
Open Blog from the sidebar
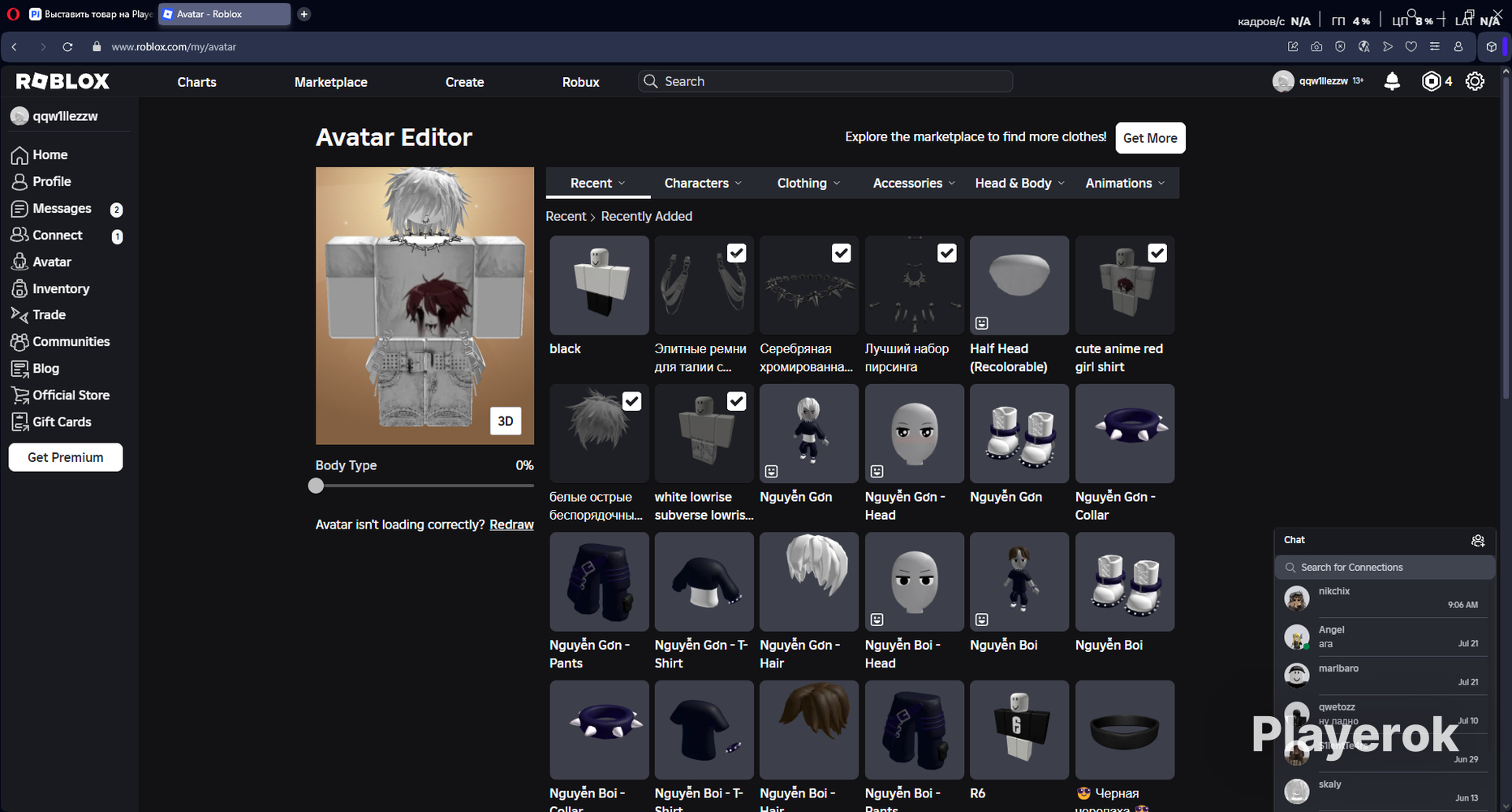pos(35,368)
